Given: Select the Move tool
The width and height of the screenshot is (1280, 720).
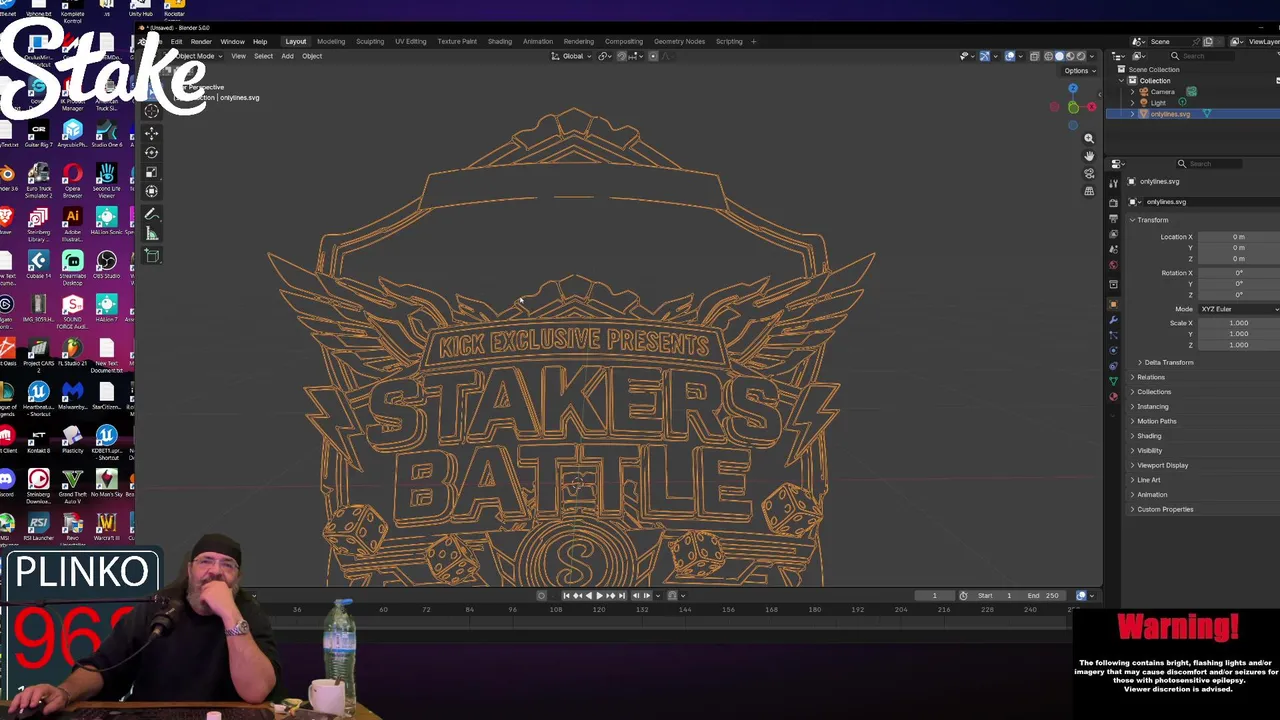Looking at the screenshot, I should coord(152,133).
